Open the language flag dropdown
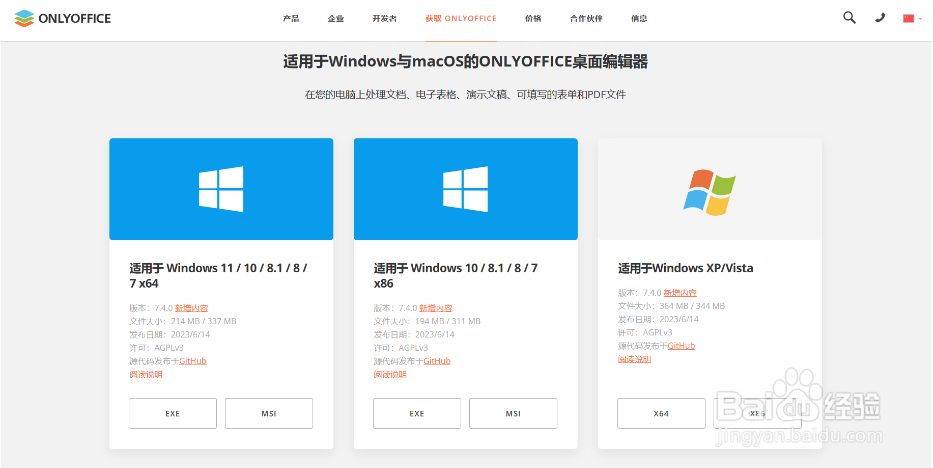This screenshot has height=468, width=933. [912, 18]
